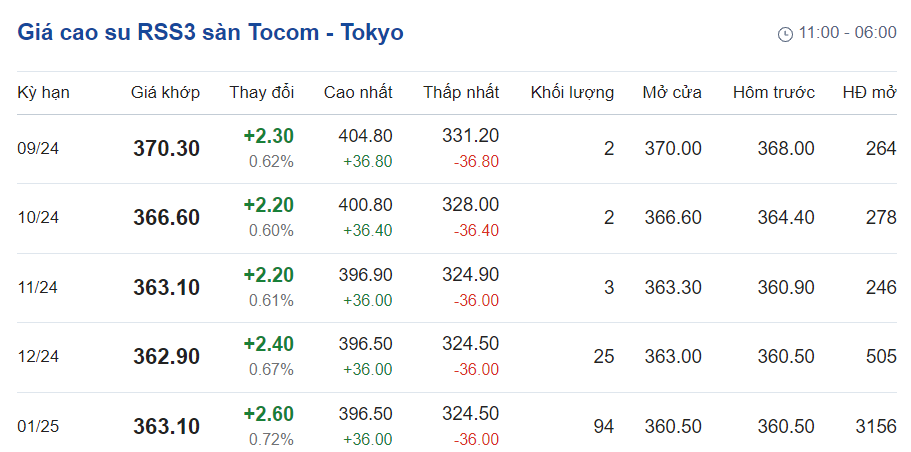The height and width of the screenshot is (452, 911).
Task: Click the 3156 open interest value
Action: [876, 427]
